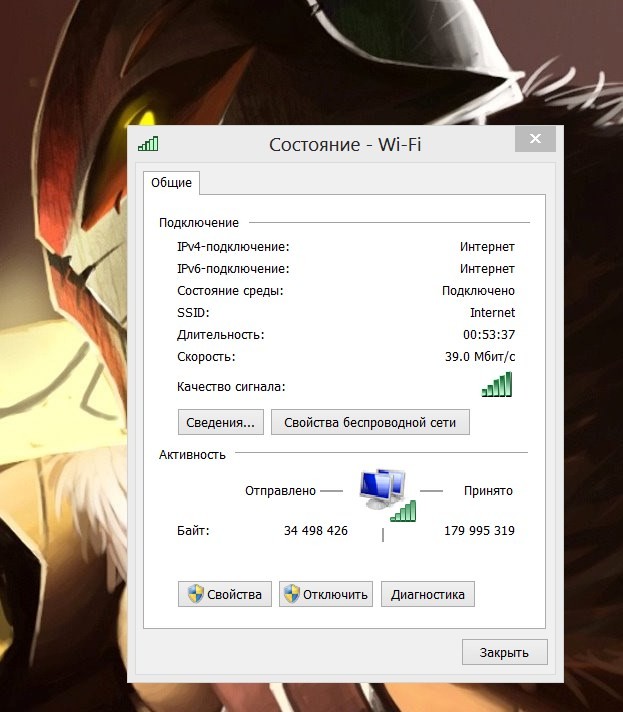
Task: Click the Подключение section header
Action: tap(199, 222)
